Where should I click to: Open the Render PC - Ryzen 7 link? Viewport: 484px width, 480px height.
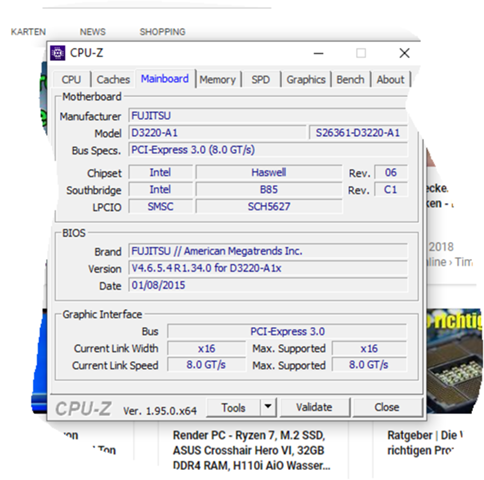(252, 450)
